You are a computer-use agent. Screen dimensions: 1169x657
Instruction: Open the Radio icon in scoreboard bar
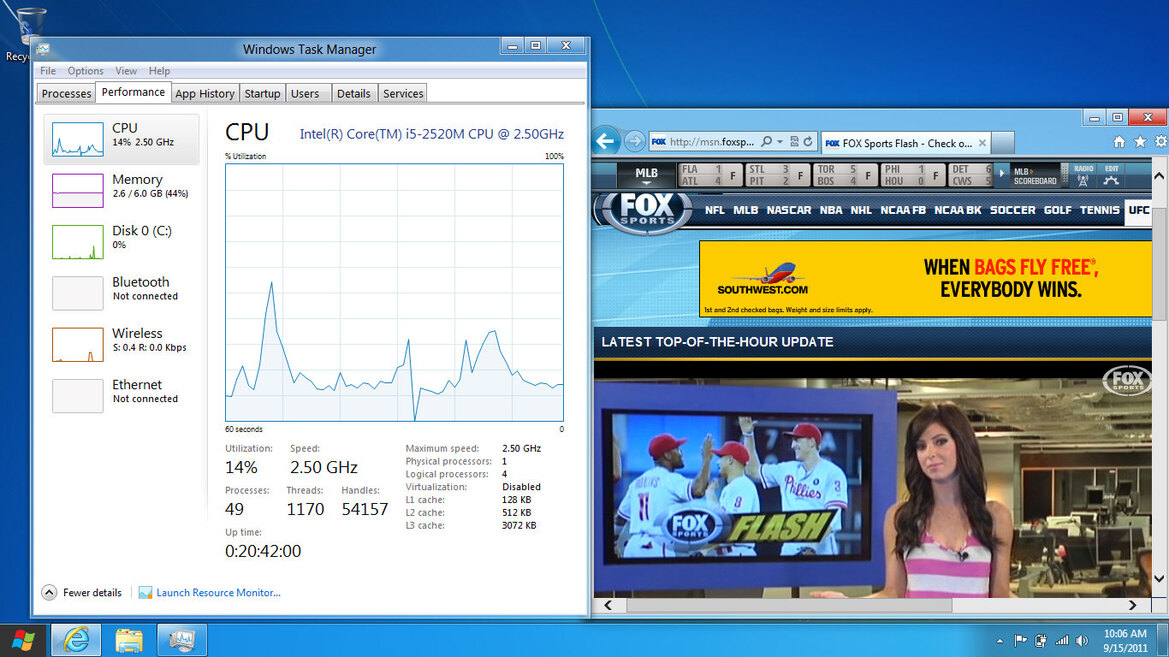tap(1083, 175)
